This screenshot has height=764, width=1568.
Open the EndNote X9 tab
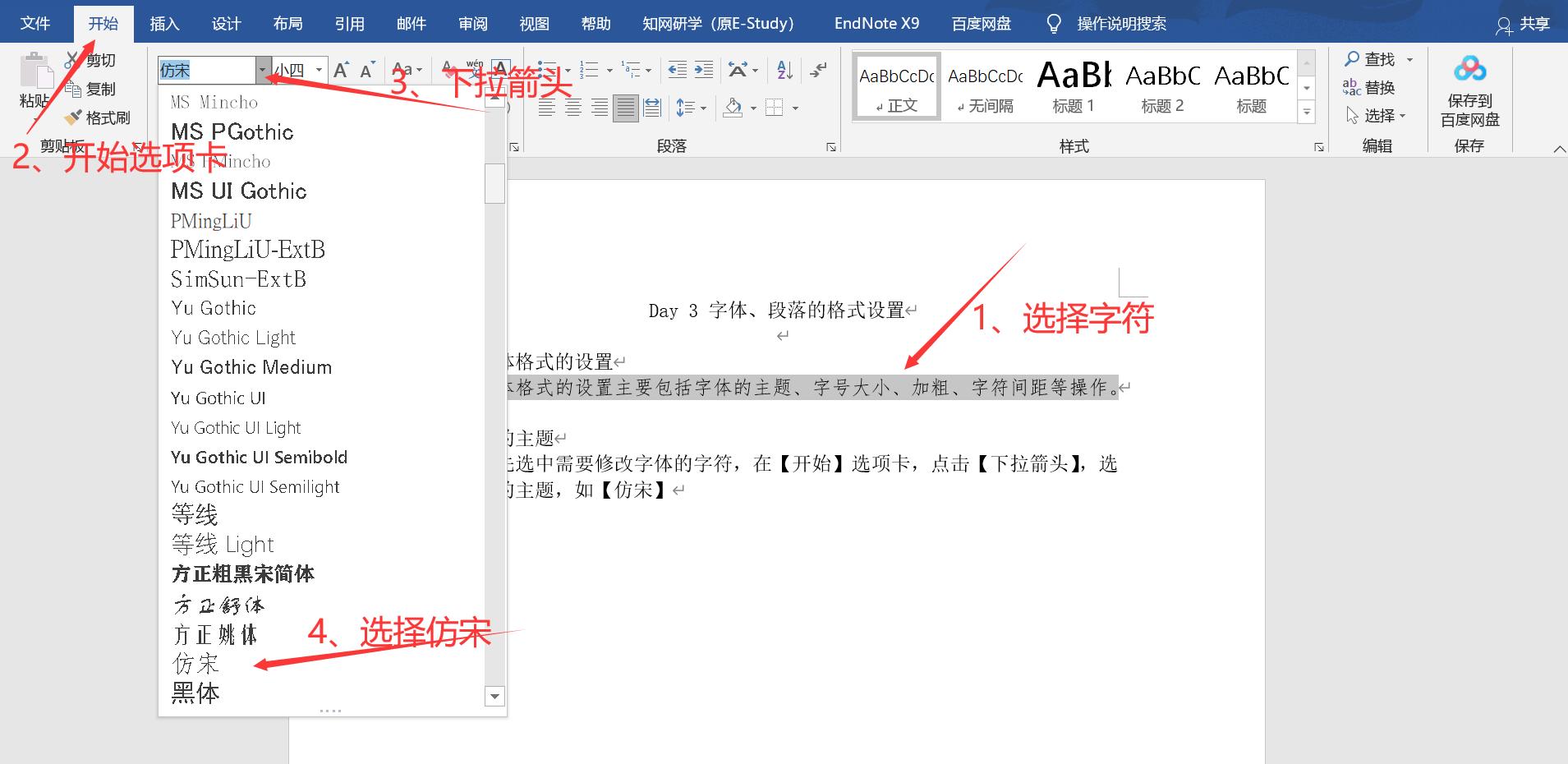(x=876, y=22)
